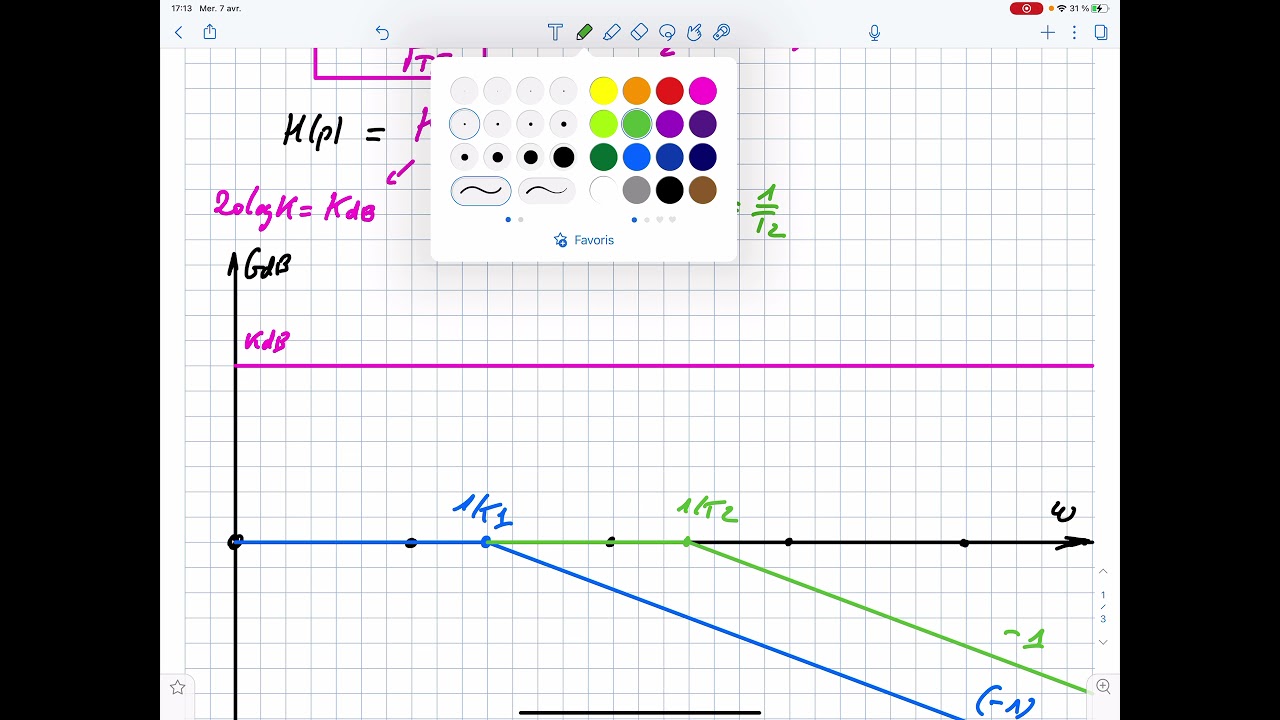
Task: Select the Text tool
Action: coord(555,32)
